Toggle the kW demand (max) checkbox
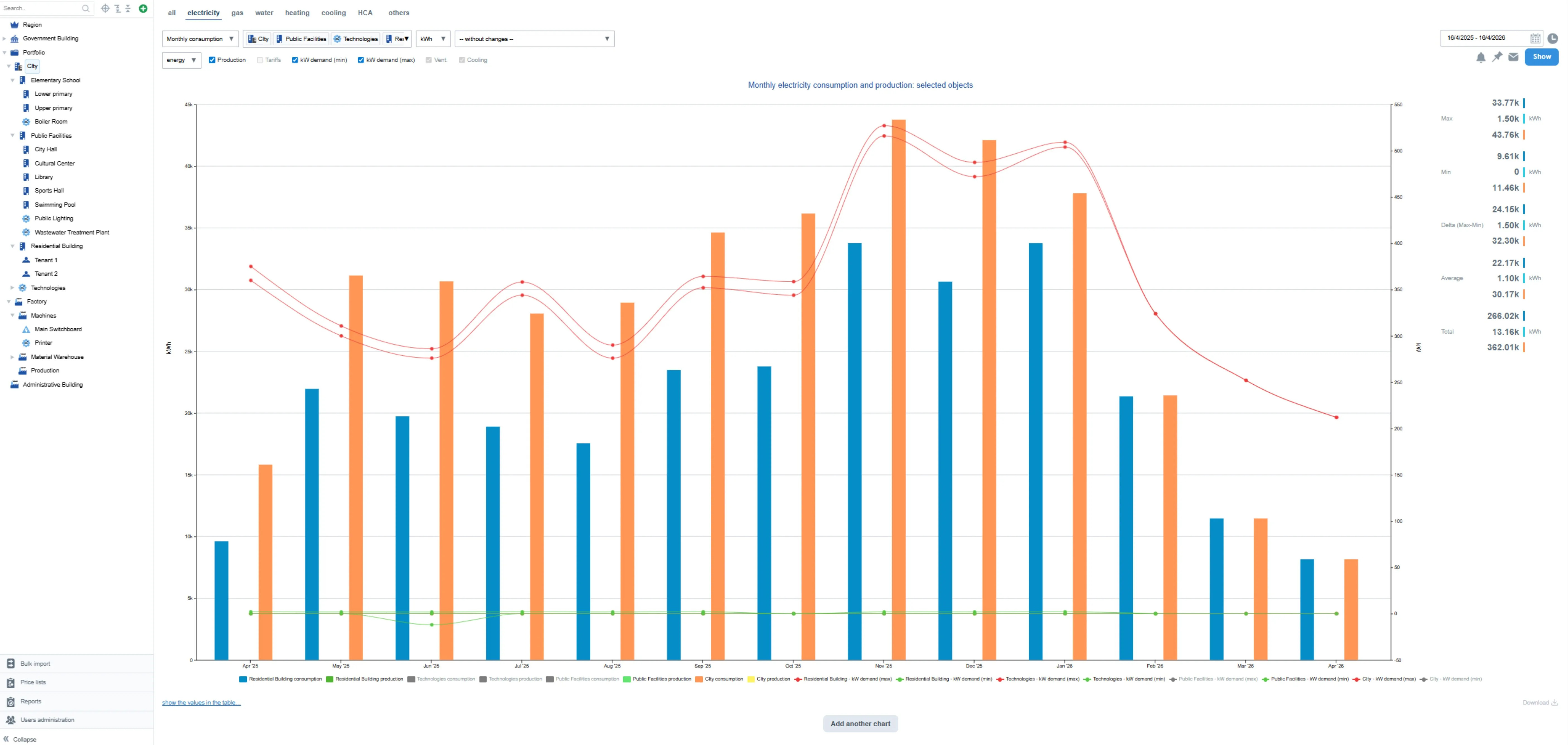Screen dimensions: 1568x745 (x=361, y=60)
